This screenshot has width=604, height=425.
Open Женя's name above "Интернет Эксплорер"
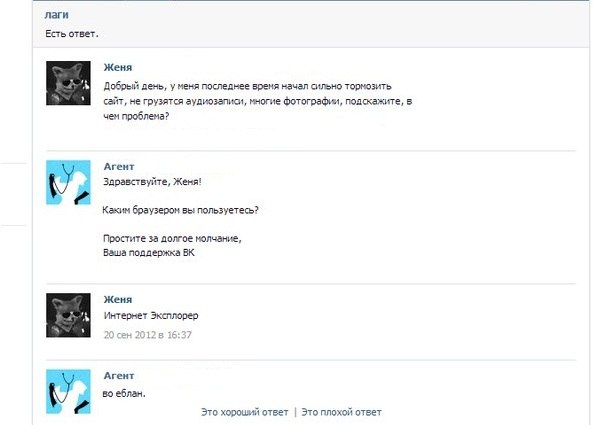click(118, 299)
